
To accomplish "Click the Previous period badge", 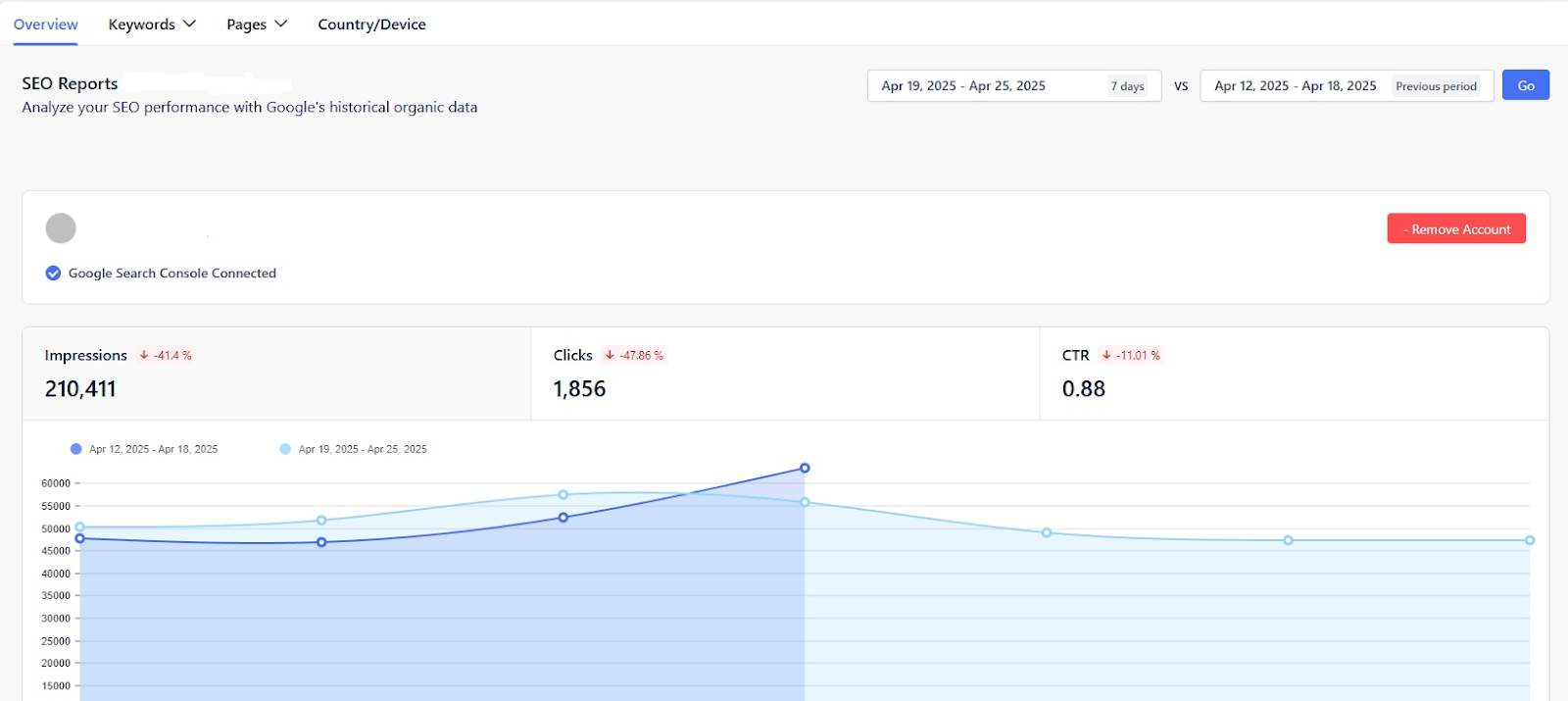I will pyautogui.click(x=1436, y=86).
